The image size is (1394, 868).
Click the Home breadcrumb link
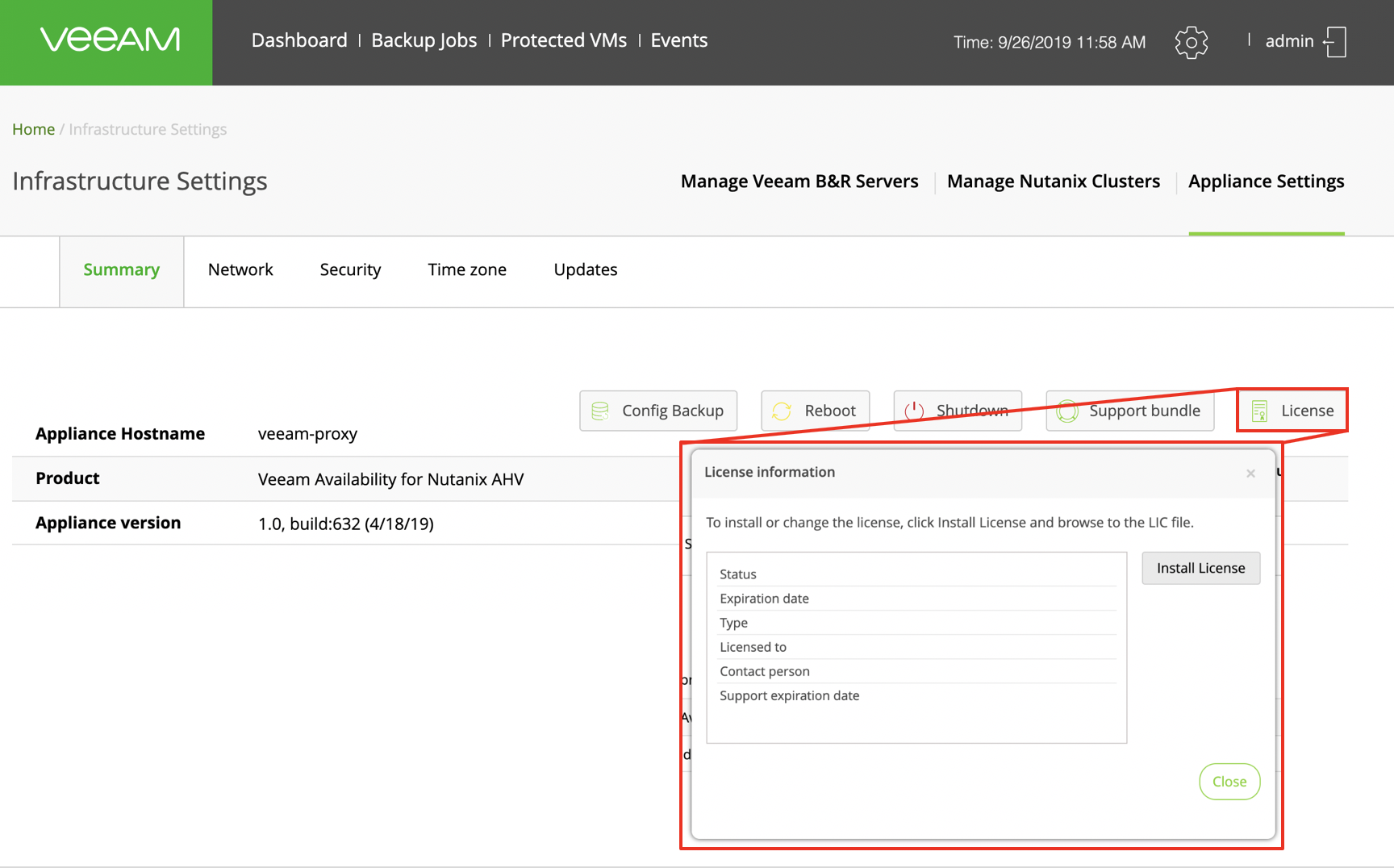coord(33,129)
